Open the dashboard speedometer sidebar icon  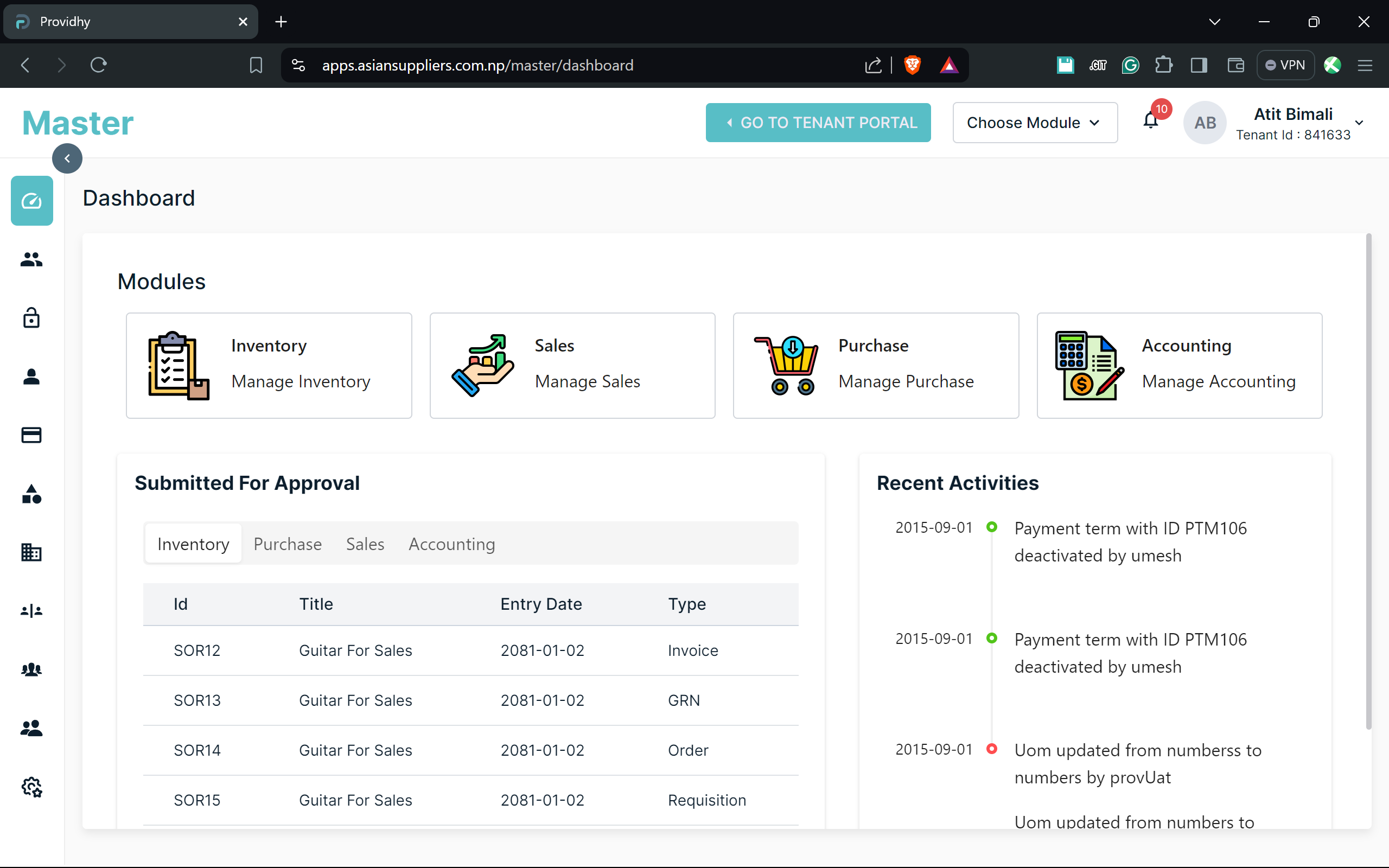(31, 201)
